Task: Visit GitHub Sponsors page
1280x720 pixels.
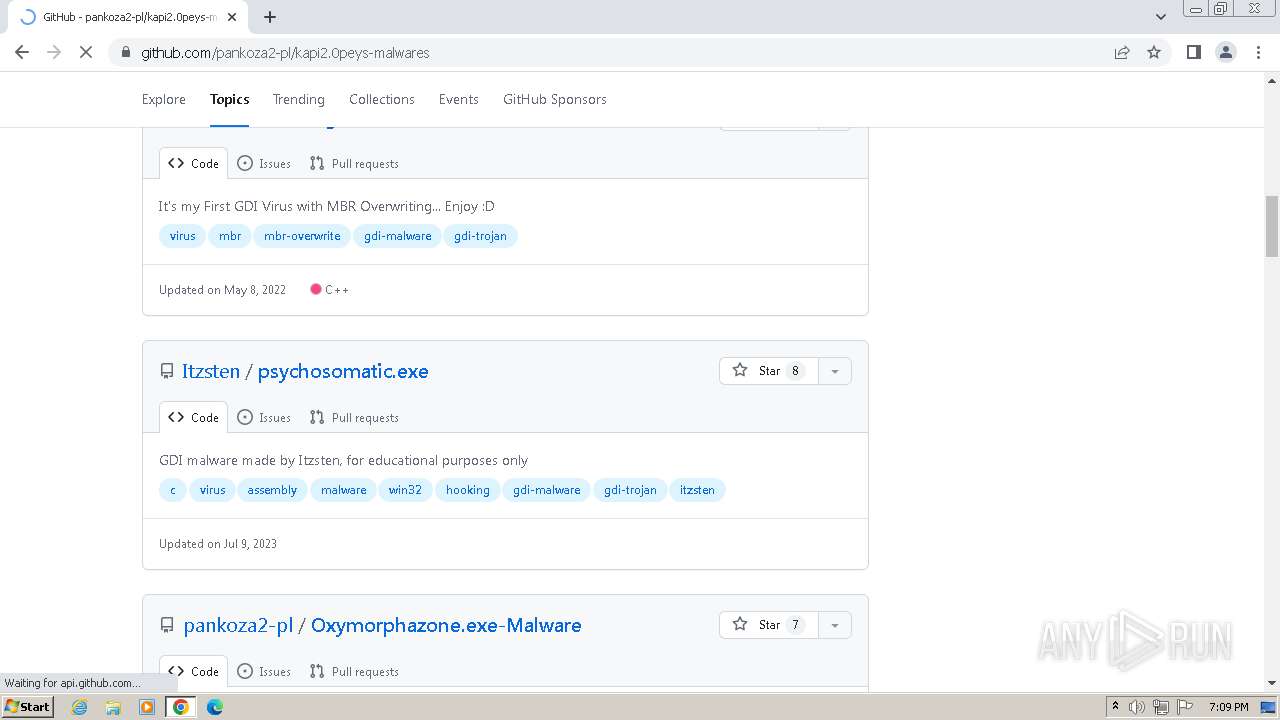Action: tap(555, 99)
